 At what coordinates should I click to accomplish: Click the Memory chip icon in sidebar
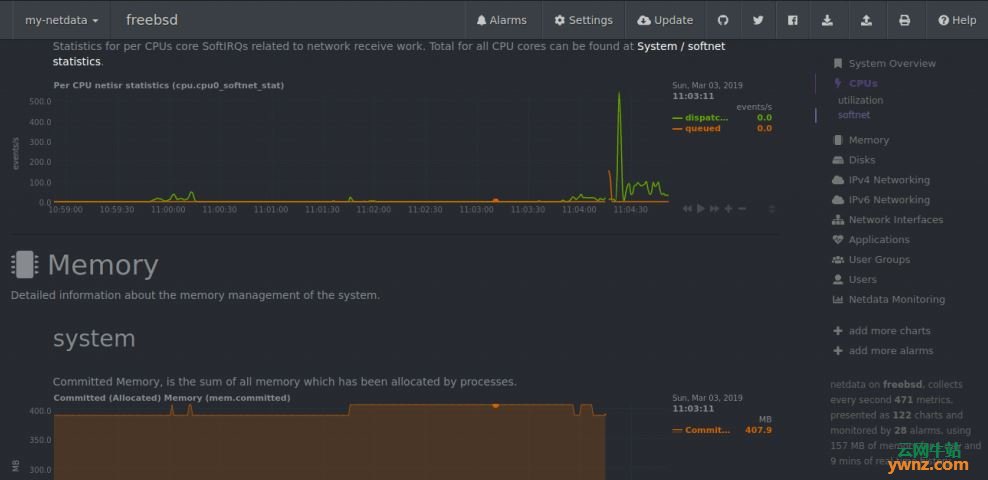[x=837, y=140]
